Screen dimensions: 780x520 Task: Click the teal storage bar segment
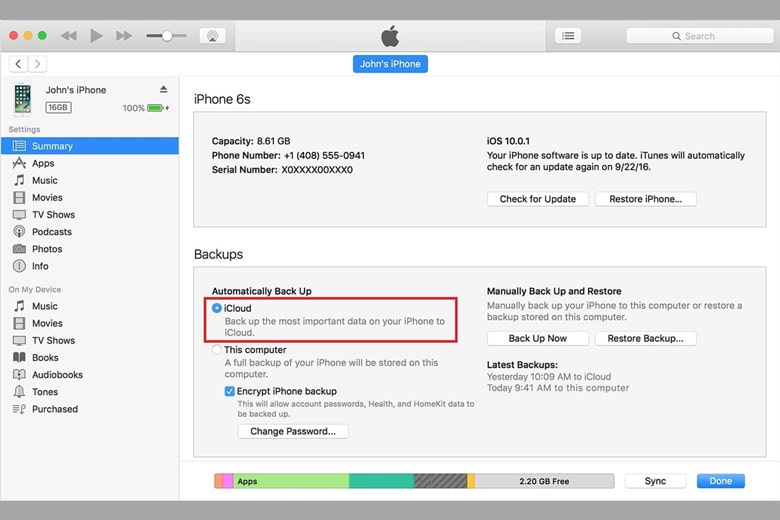pos(382,481)
